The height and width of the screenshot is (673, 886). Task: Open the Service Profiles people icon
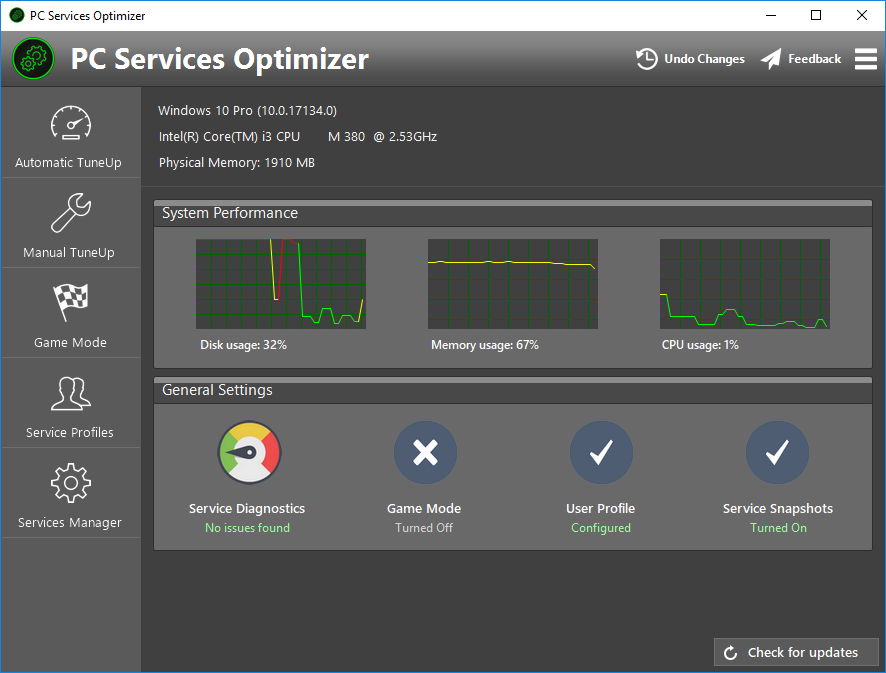[x=71, y=393]
